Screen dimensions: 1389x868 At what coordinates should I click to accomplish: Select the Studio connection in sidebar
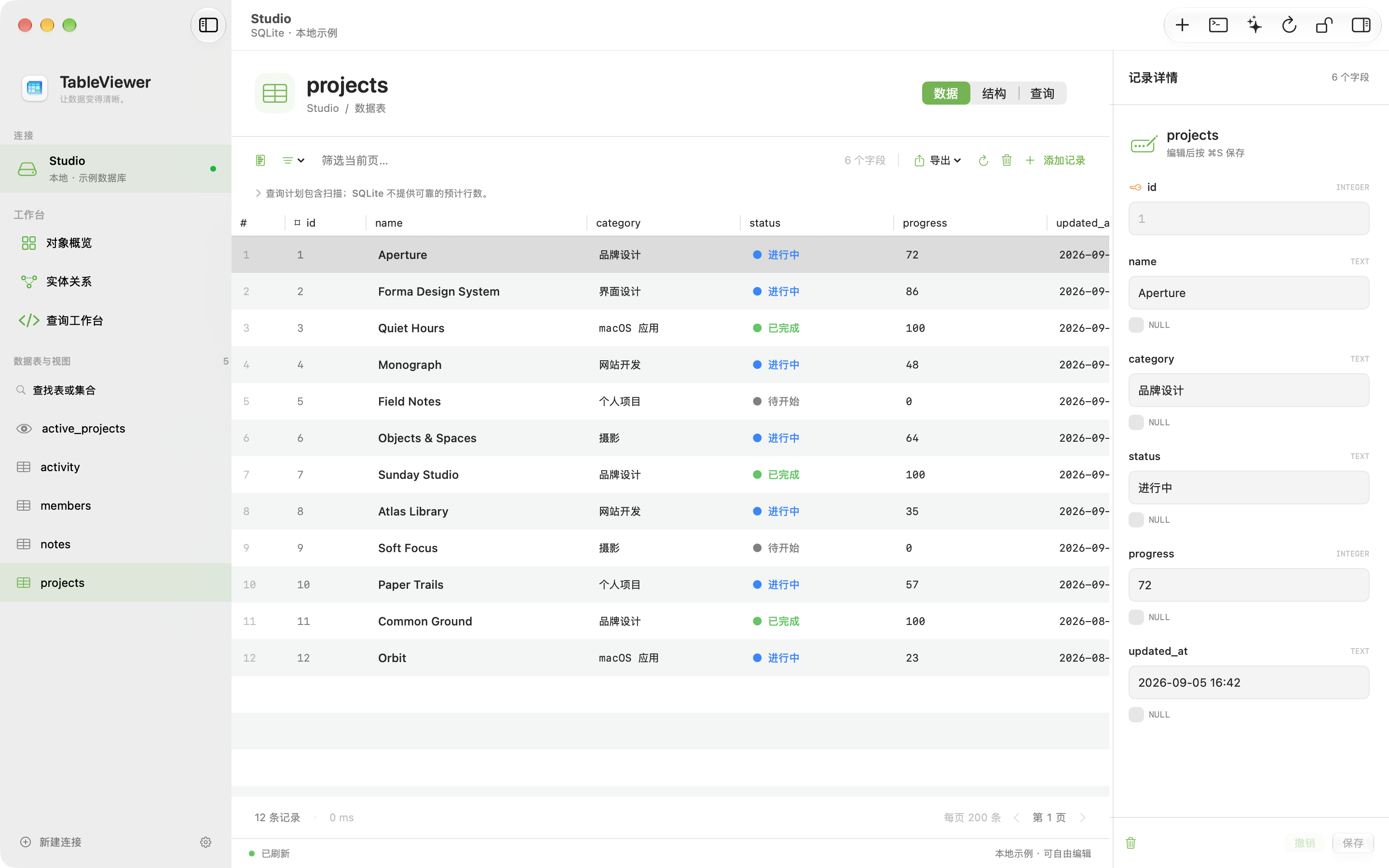coord(115,169)
